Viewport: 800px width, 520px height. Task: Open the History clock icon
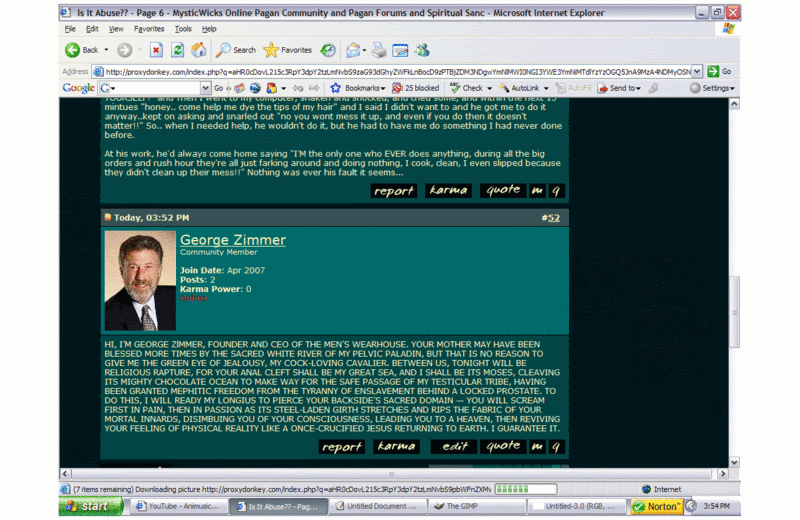click(328, 50)
